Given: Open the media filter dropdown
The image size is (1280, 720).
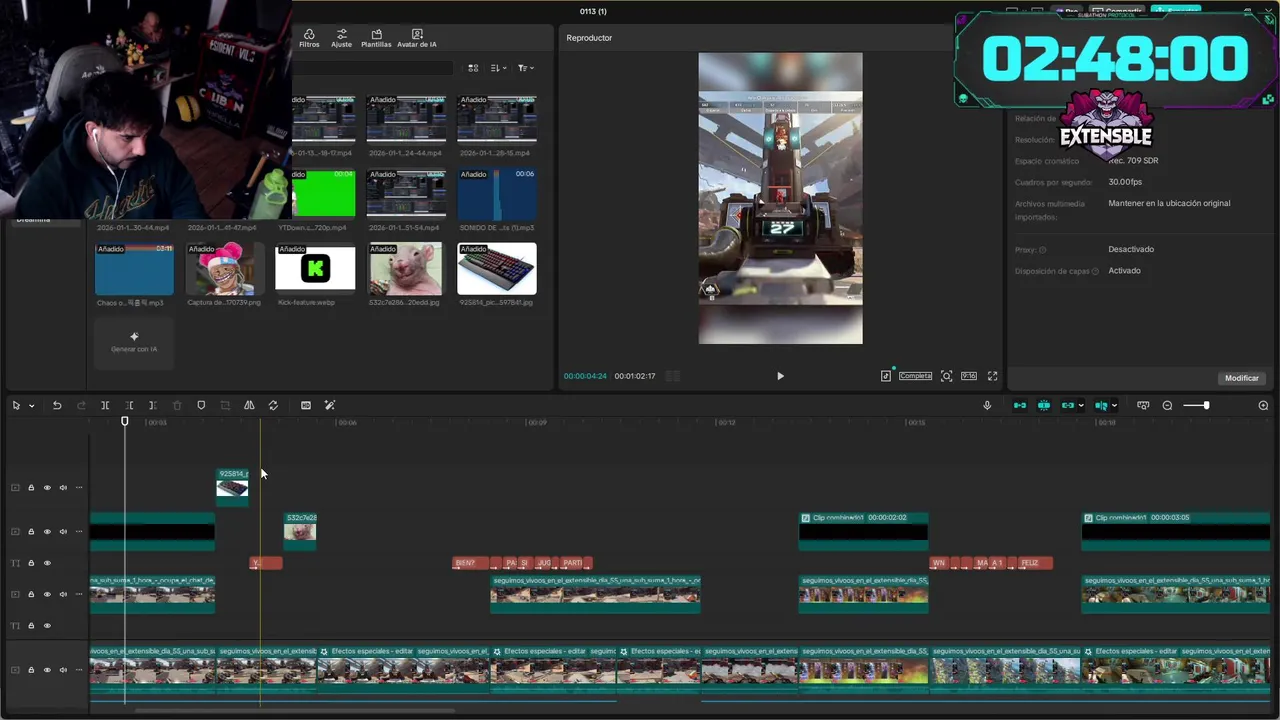Looking at the screenshot, I should pos(525,68).
